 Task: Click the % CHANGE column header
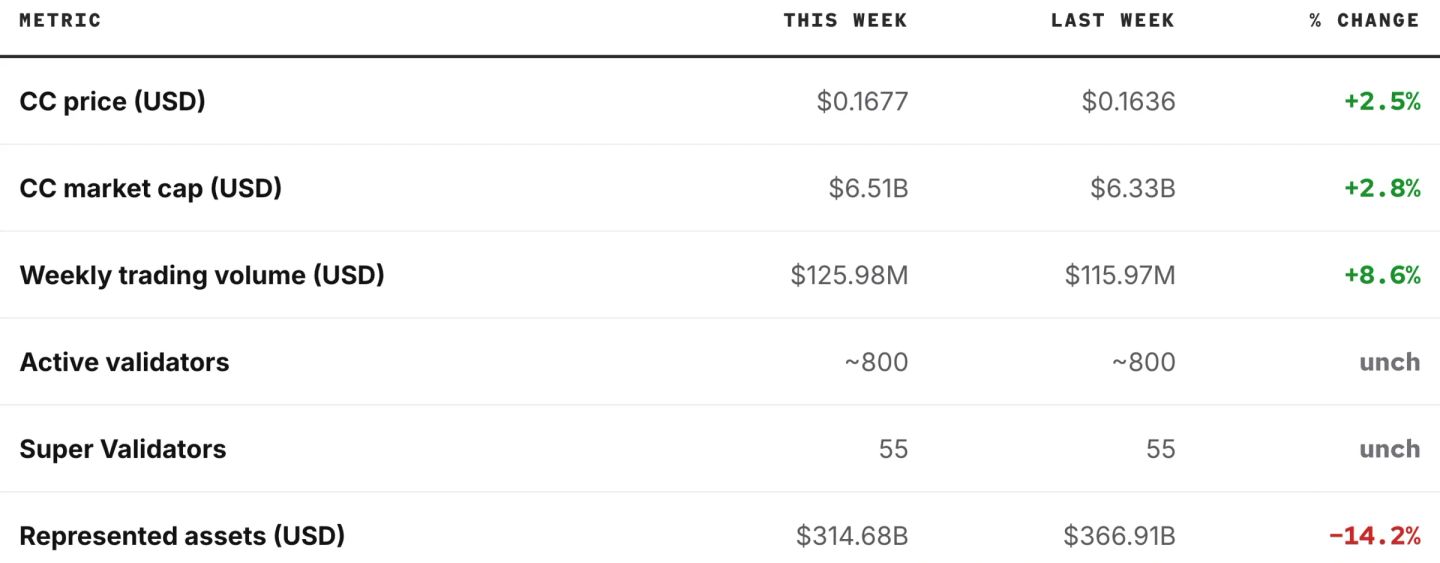click(x=1364, y=20)
